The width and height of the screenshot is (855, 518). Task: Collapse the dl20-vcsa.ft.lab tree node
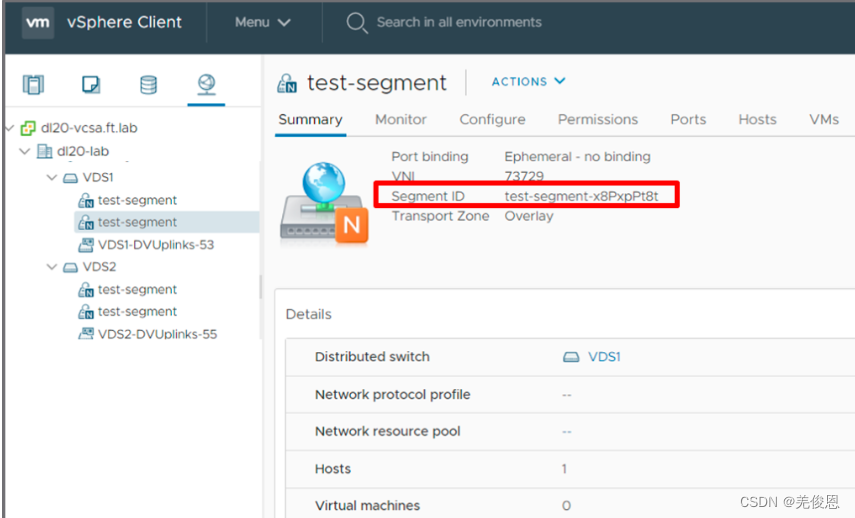pyautogui.click(x=10, y=128)
